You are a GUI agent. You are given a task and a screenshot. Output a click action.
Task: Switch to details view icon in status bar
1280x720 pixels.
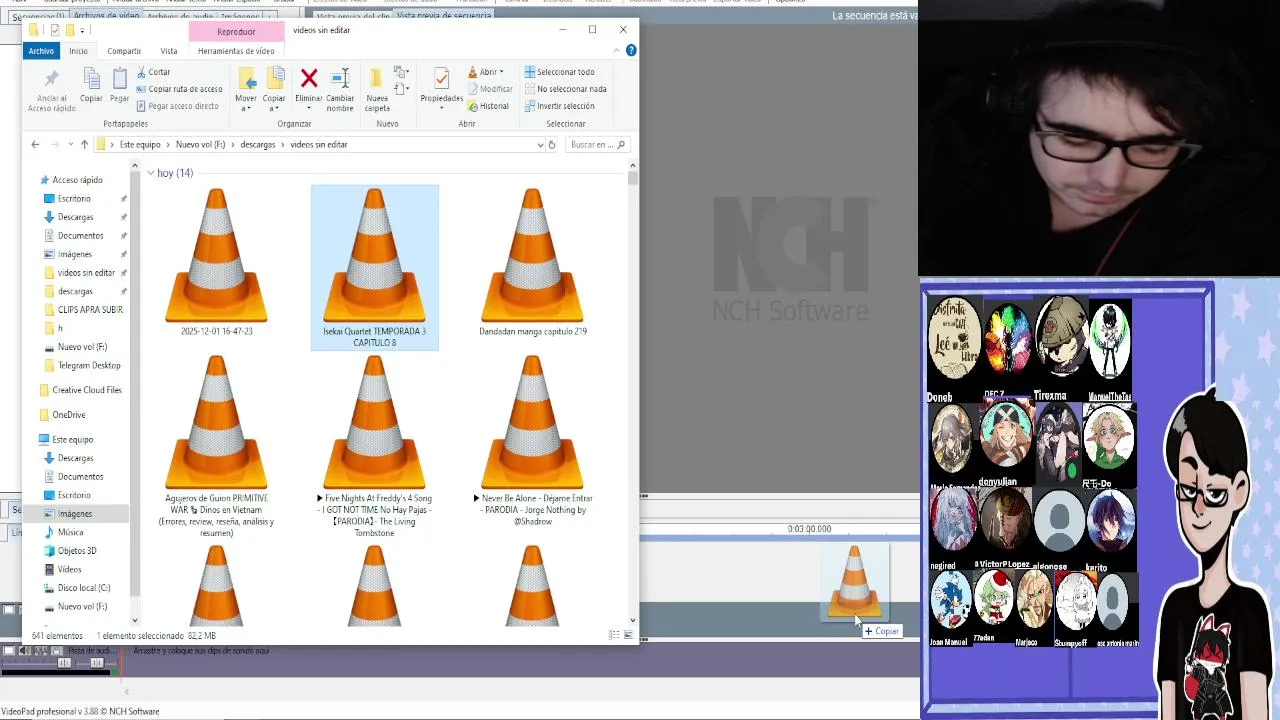tap(614, 635)
